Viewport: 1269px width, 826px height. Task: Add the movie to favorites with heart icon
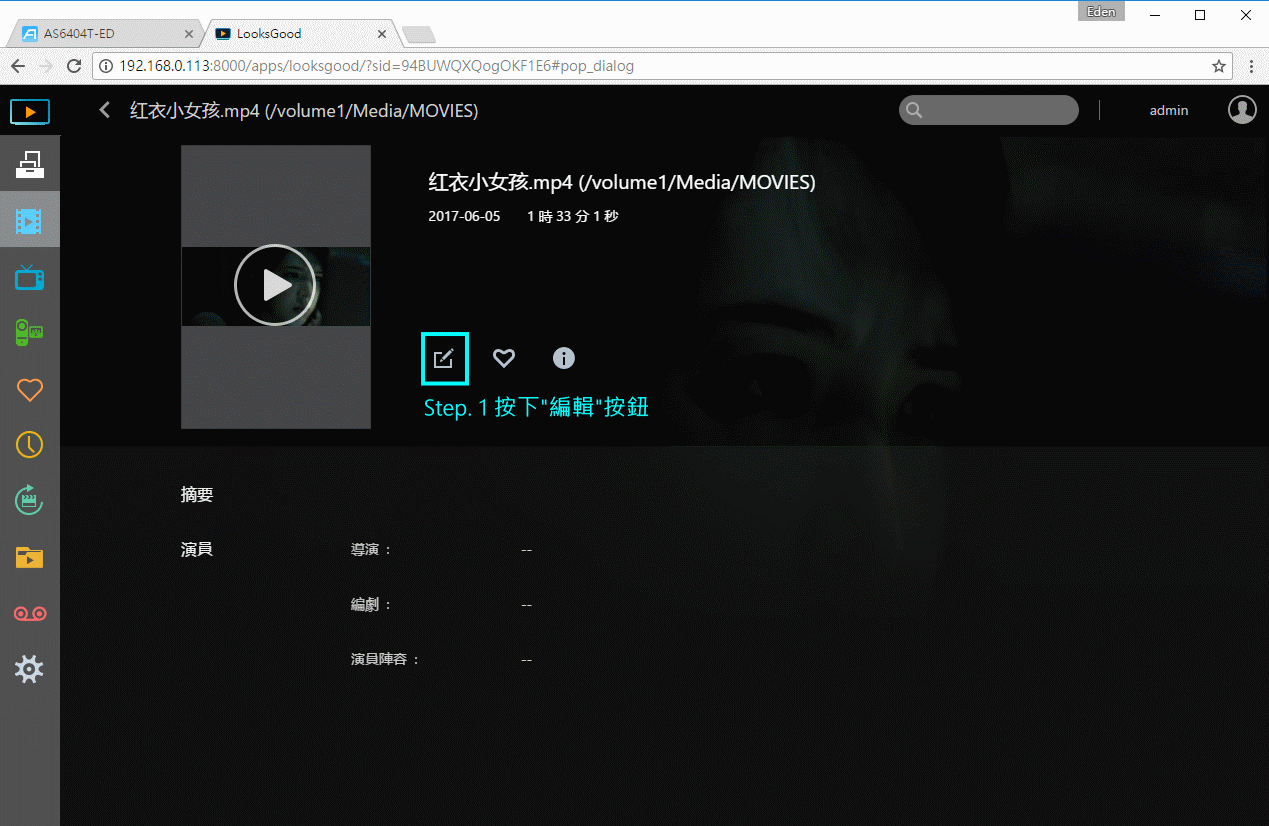(504, 358)
